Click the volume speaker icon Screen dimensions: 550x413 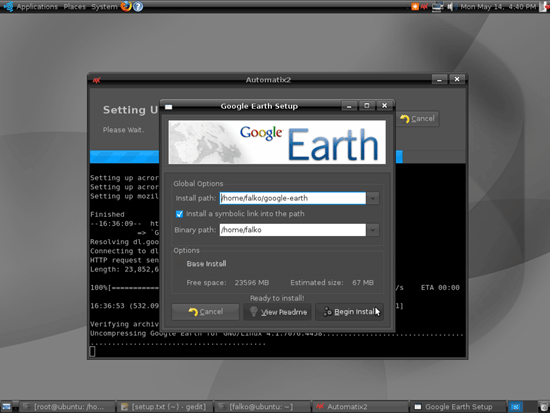coord(450,7)
